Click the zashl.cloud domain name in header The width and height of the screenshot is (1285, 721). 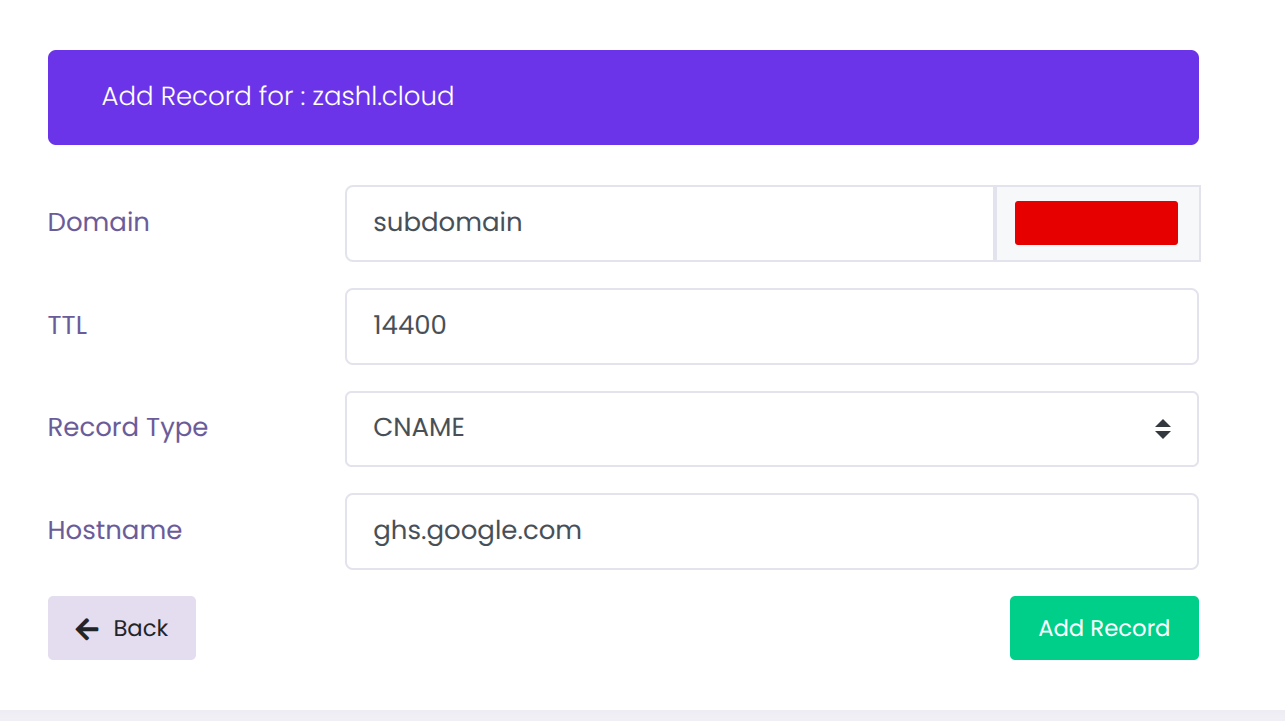tap(384, 96)
